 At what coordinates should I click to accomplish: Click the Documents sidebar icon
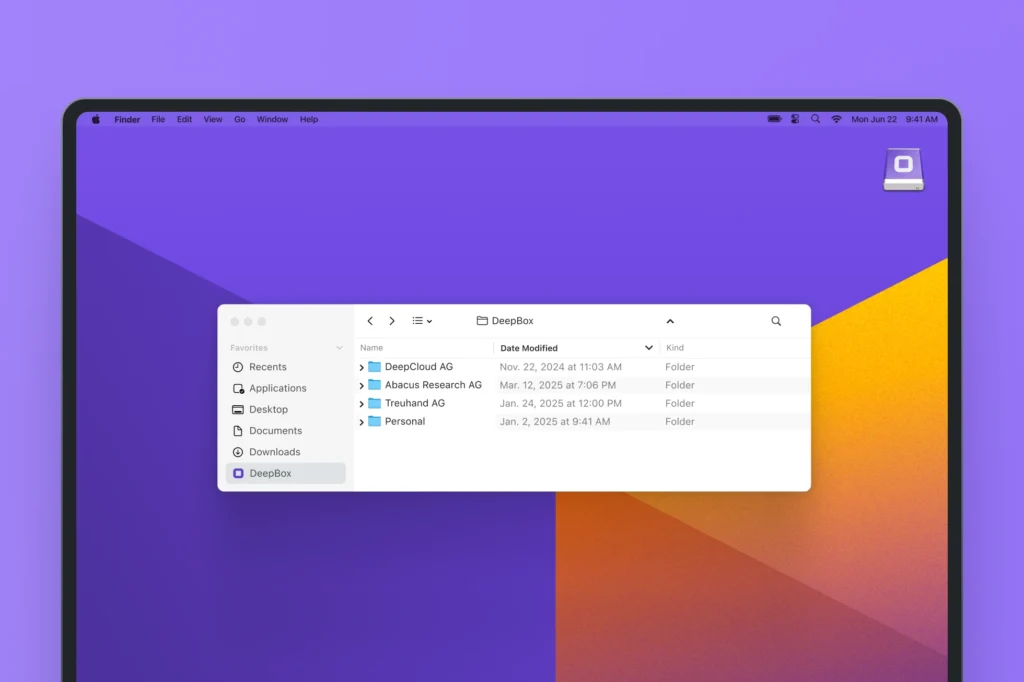tap(238, 431)
